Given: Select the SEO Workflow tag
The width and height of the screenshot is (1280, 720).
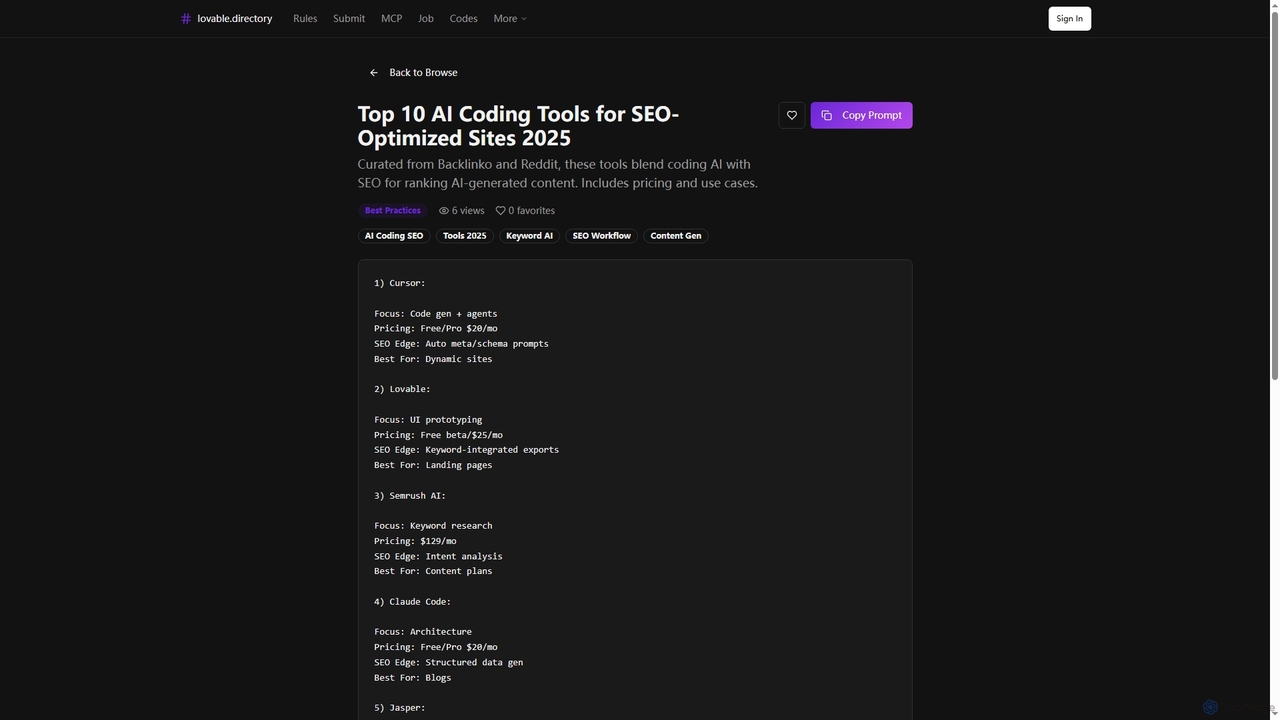Looking at the screenshot, I should pyautogui.click(x=602, y=236).
